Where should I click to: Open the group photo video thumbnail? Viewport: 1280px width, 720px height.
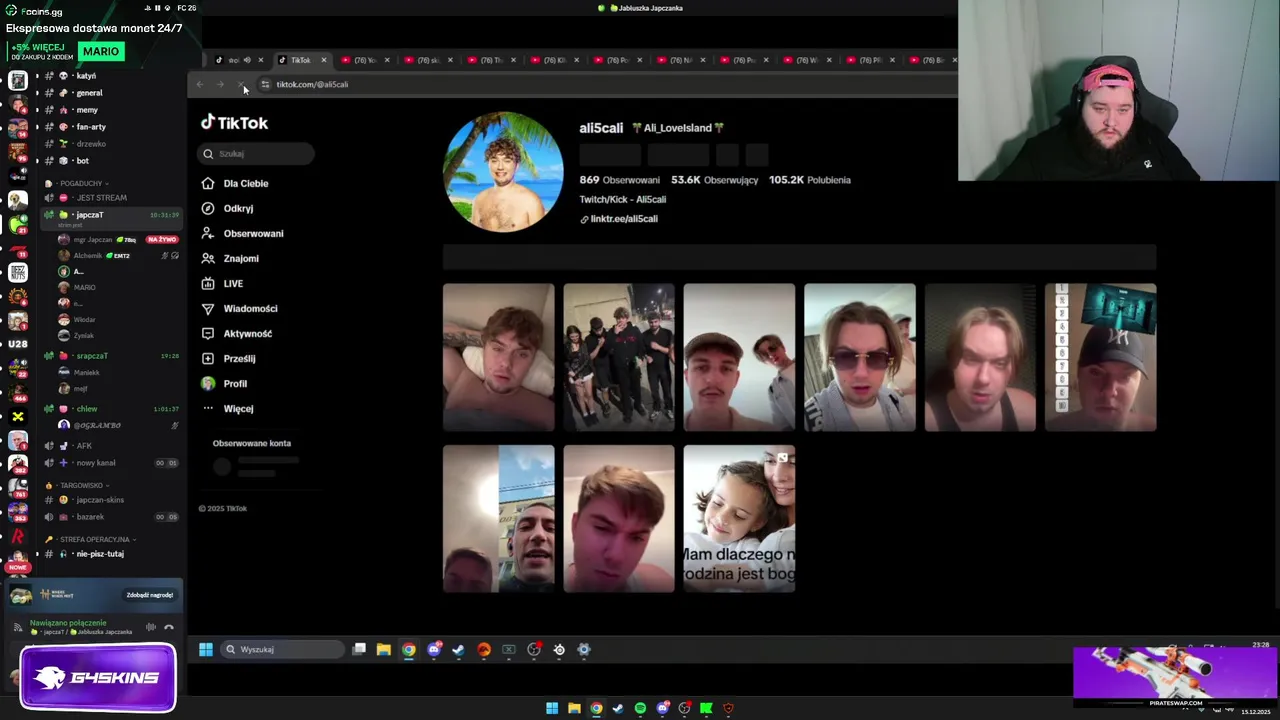pyautogui.click(x=619, y=357)
